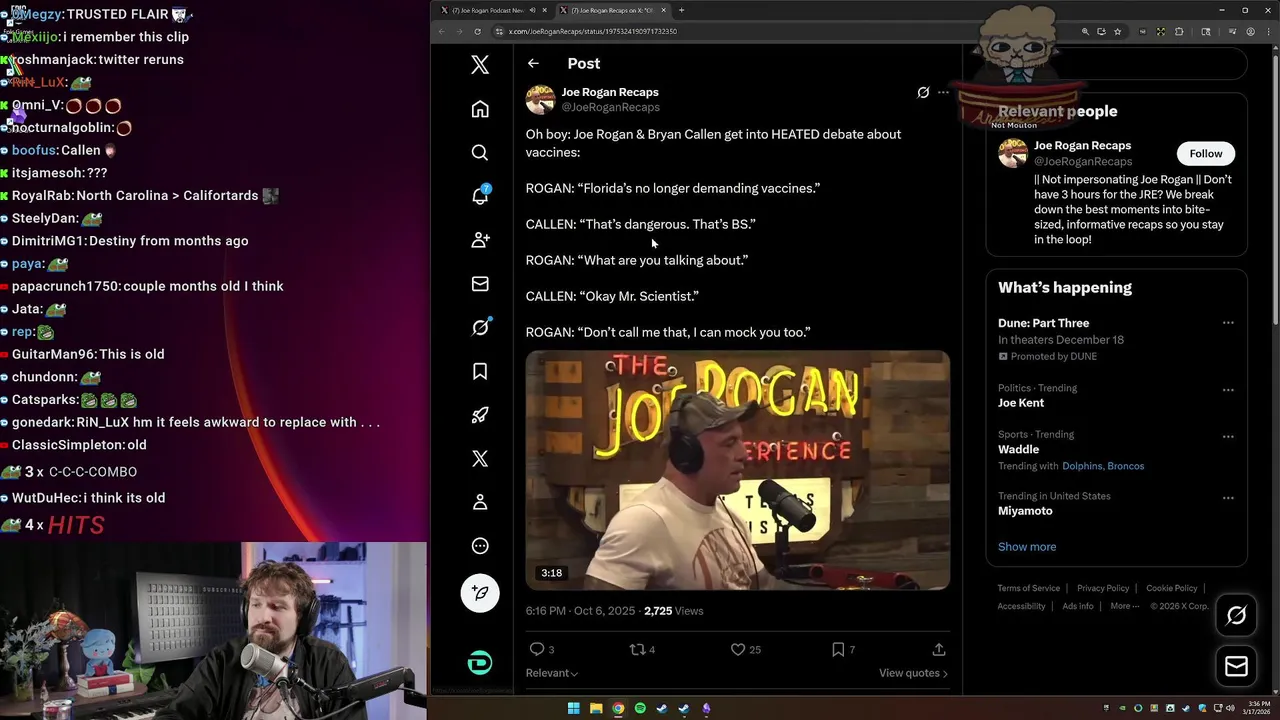Screen dimensions: 1280x720
Task: Open Terms of Service footer link
Action: point(1028,588)
